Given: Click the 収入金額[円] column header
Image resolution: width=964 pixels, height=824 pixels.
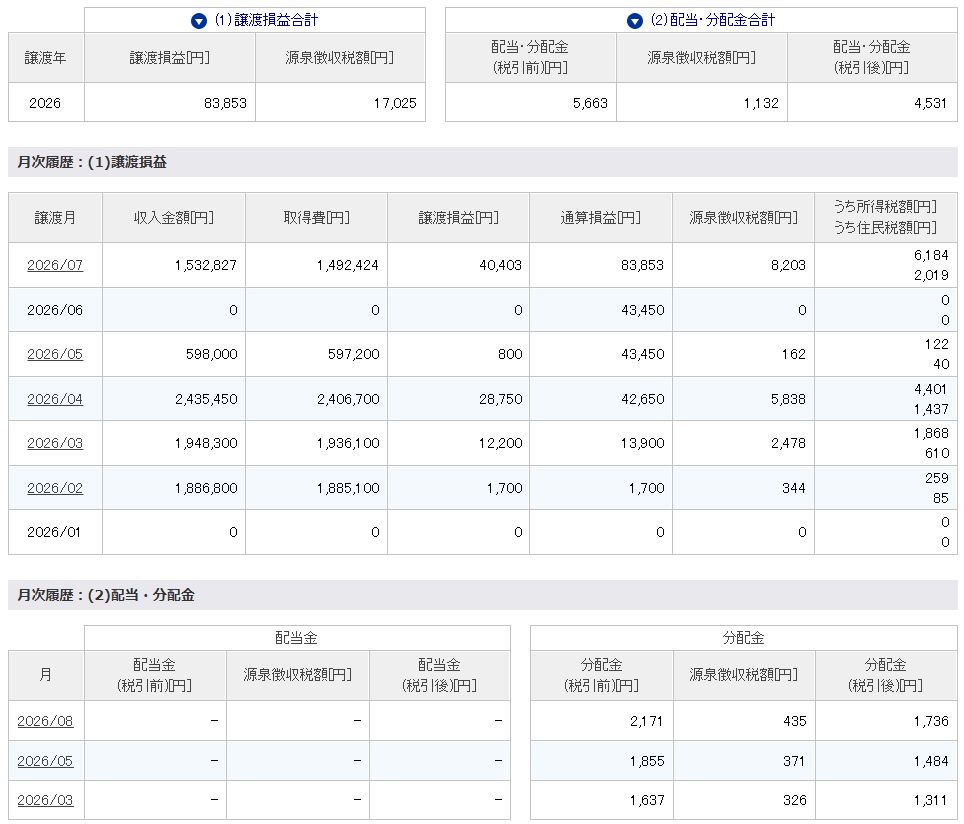Looking at the screenshot, I should (x=174, y=218).
